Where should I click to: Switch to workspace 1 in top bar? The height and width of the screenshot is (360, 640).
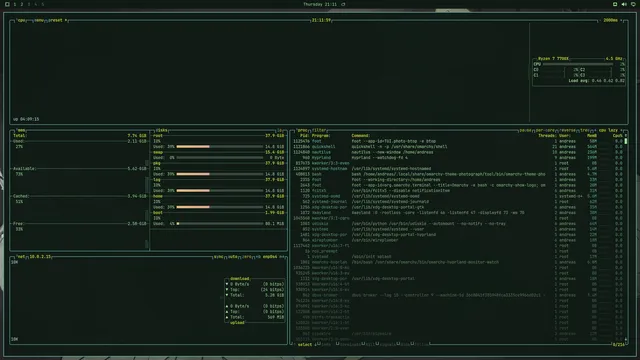[15, 4]
